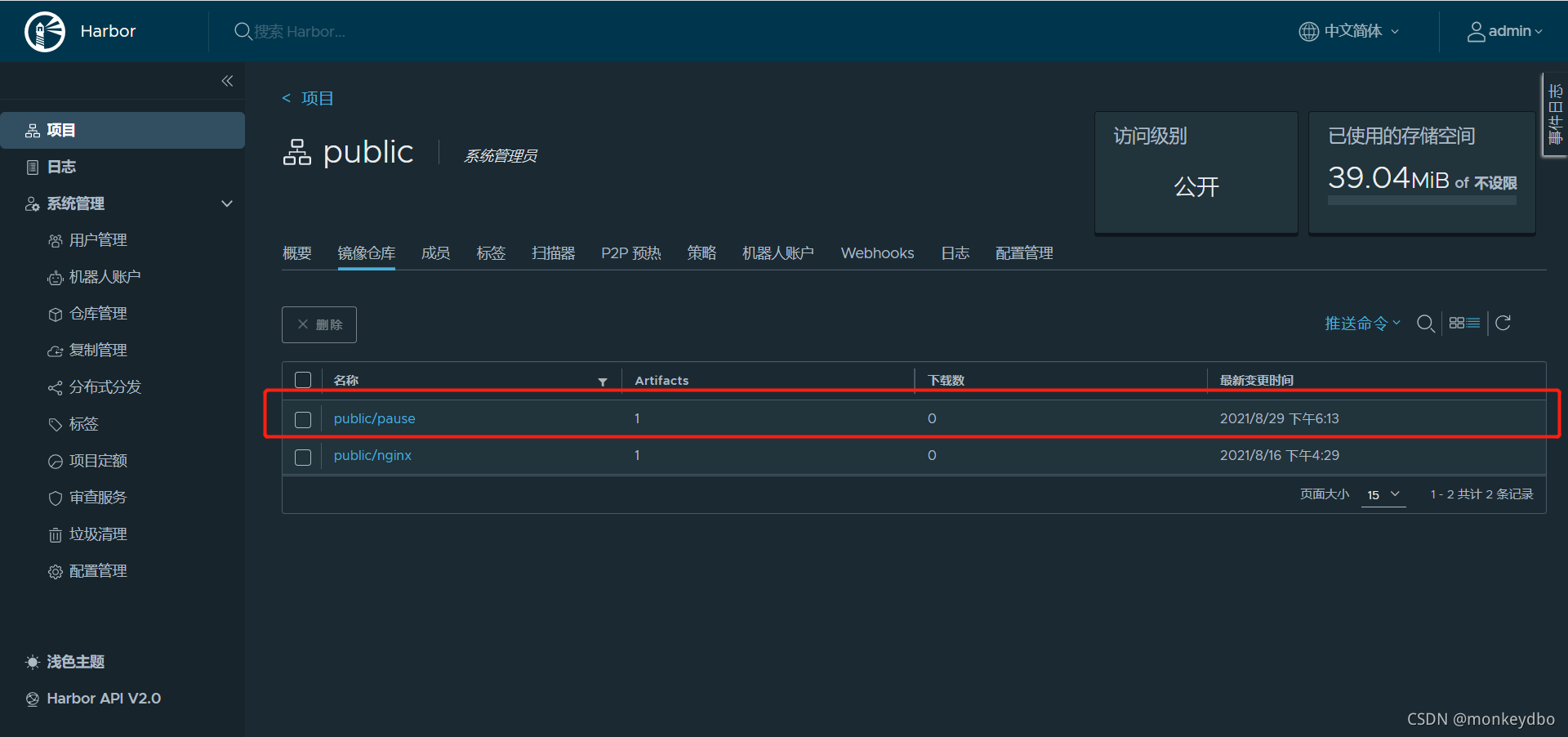The width and height of the screenshot is (1568, 737).
Task: Switch to the 机器人账户 tab
Action: pyautogui.click(x=778, y=253)
